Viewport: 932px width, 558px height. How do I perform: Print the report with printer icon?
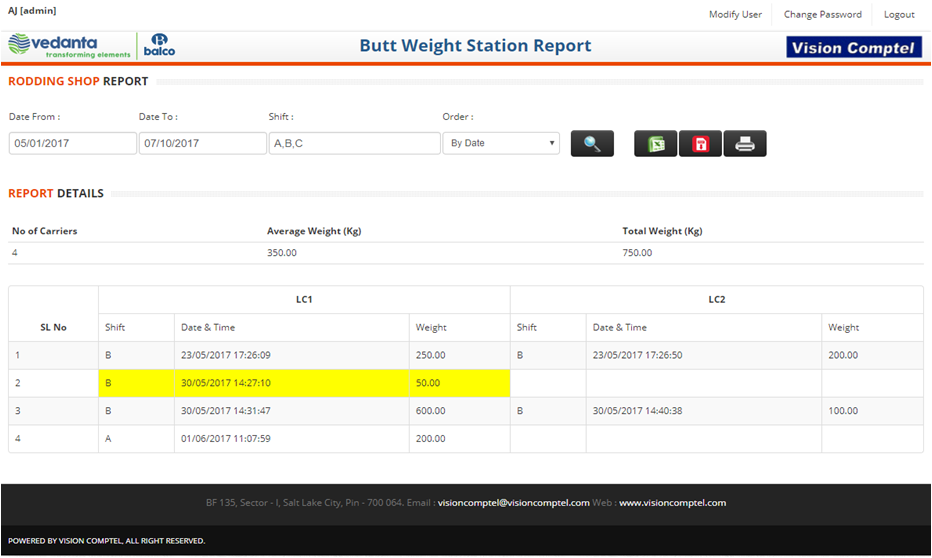(x=745, y=144)
